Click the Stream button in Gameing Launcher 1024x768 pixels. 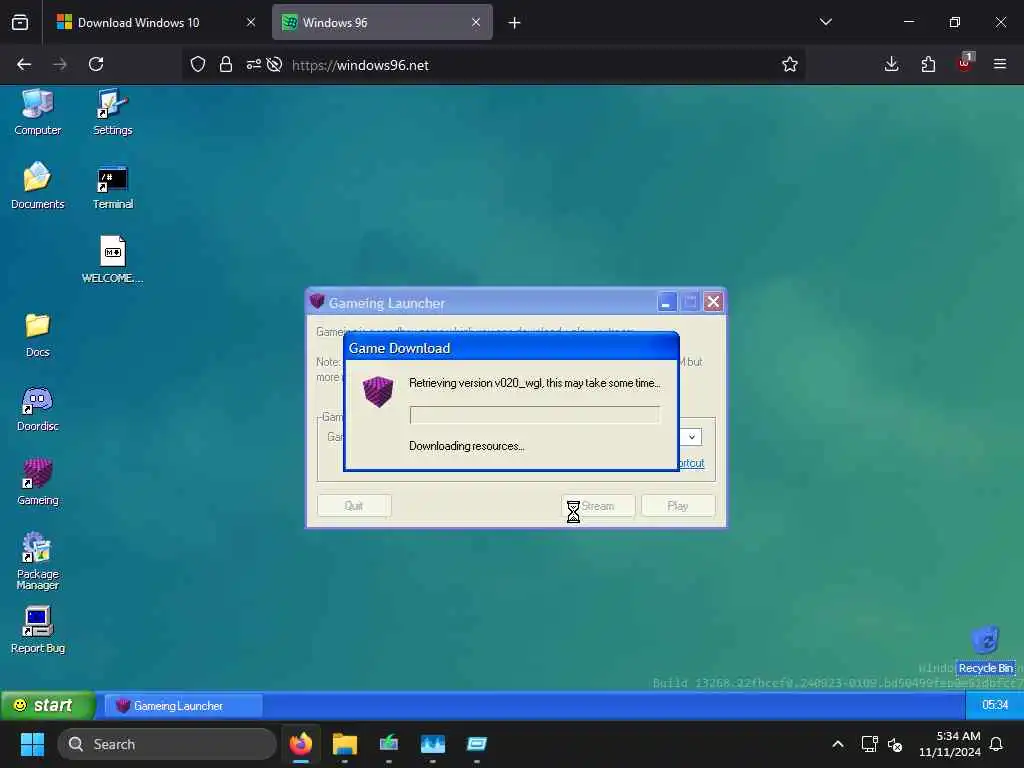pyautogui.click(x=598, y=505)
